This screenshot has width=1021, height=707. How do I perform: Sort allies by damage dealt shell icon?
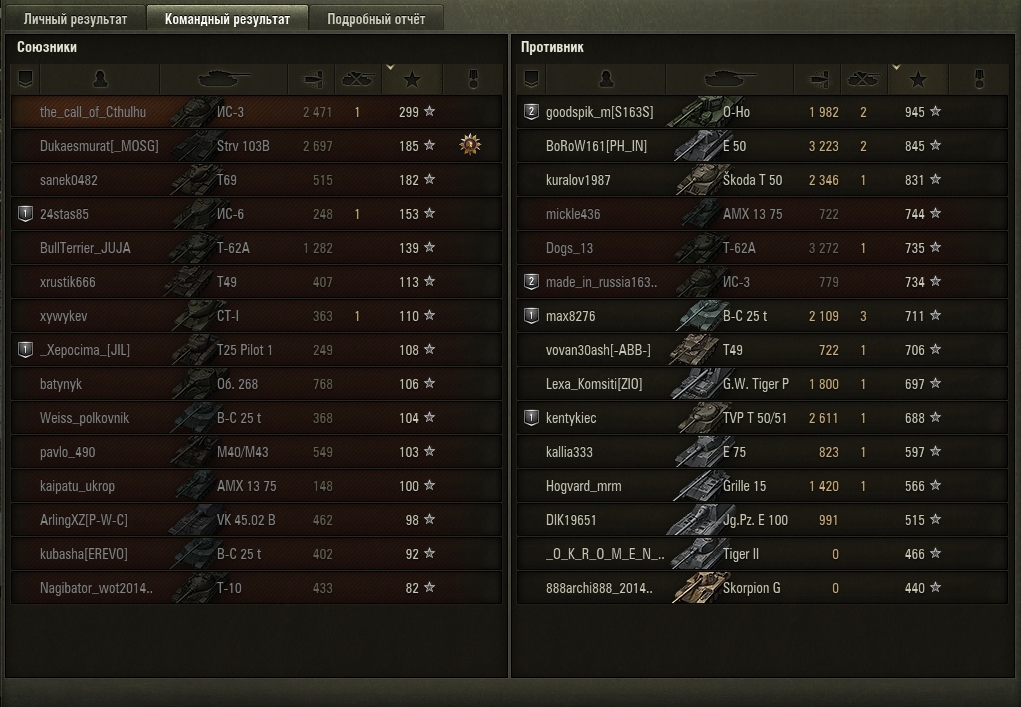pyautogui.click(x=311, y=79)
